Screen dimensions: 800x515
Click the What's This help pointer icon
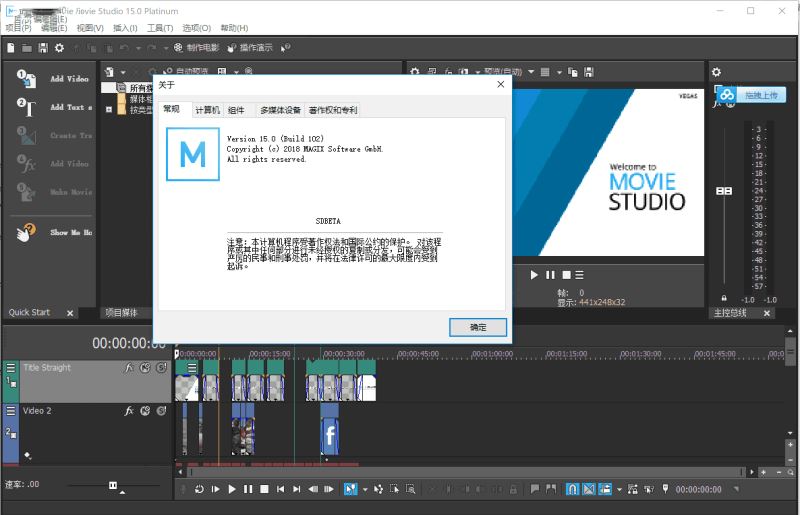coord(285,48)
